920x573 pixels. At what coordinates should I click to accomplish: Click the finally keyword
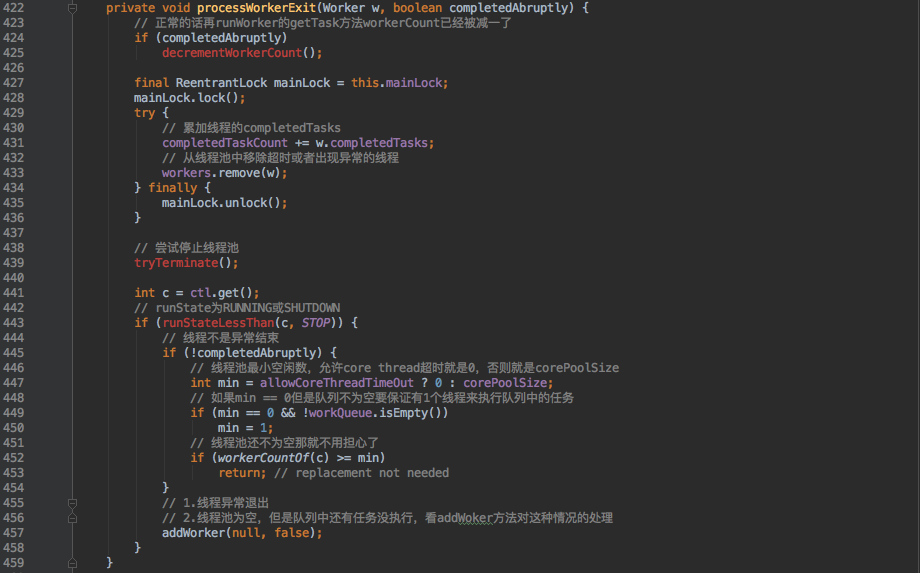click(x=172, y=188)
